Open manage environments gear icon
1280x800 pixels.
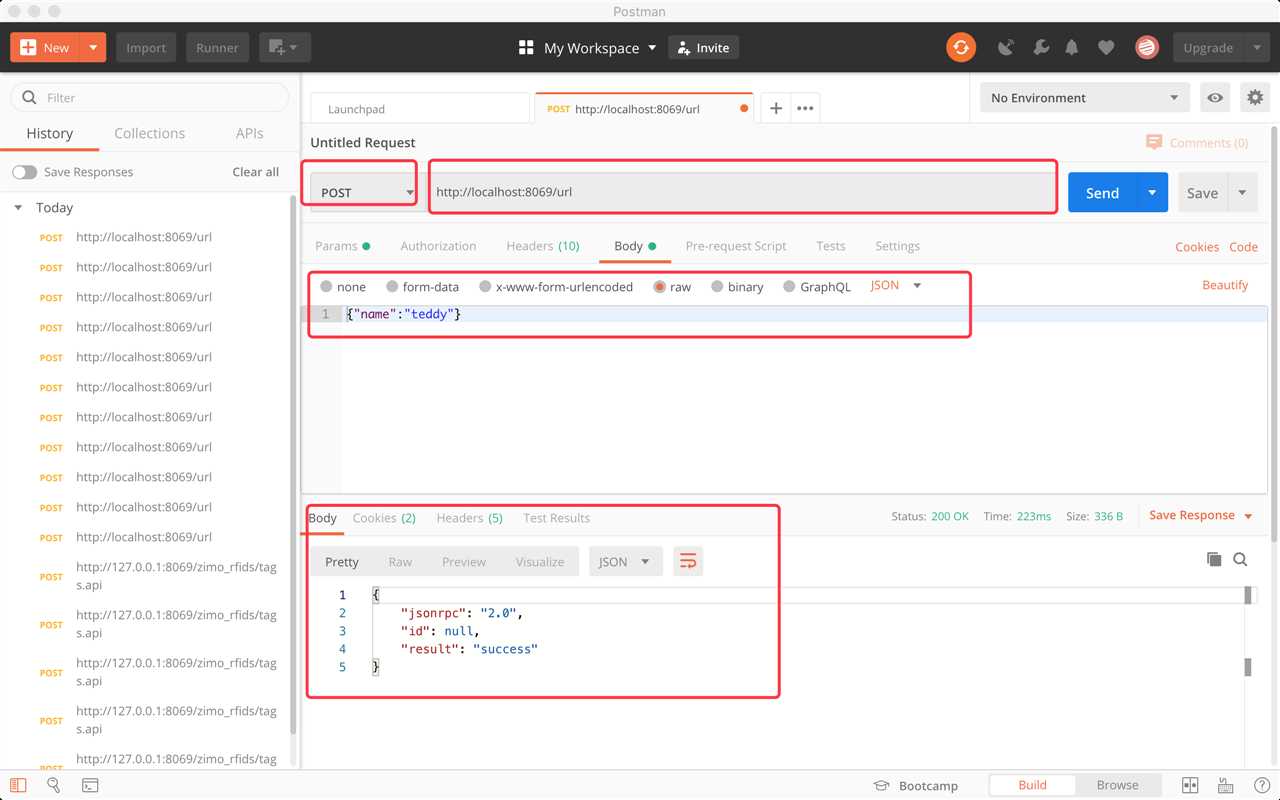pyautogui.click(x=1254, y=98)
